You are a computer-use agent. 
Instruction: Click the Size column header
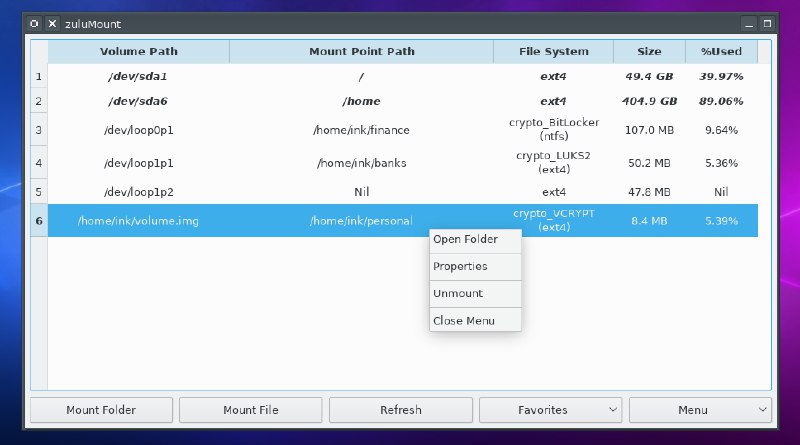tap(649, 52)
